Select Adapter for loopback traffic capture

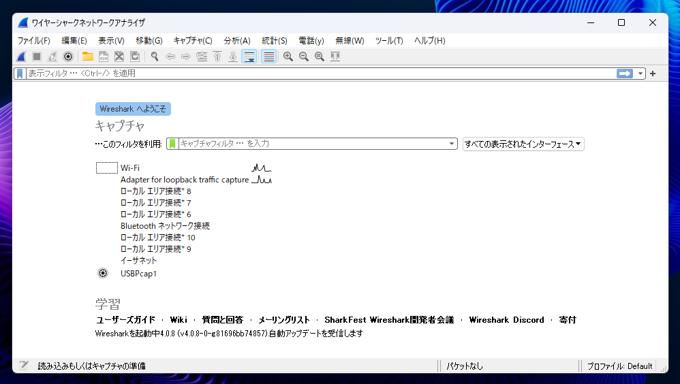(185, 180)
